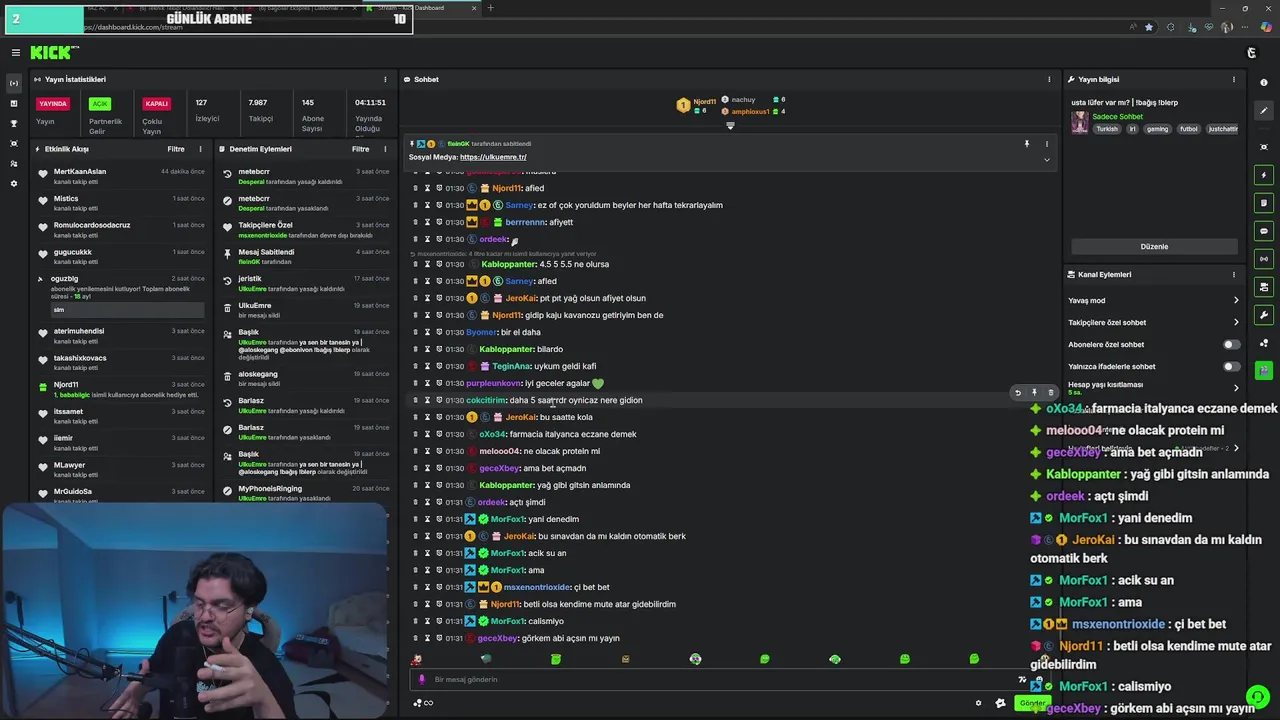
Task: Click amphioxus1 in the chat leaderboard
Action: 751,112
